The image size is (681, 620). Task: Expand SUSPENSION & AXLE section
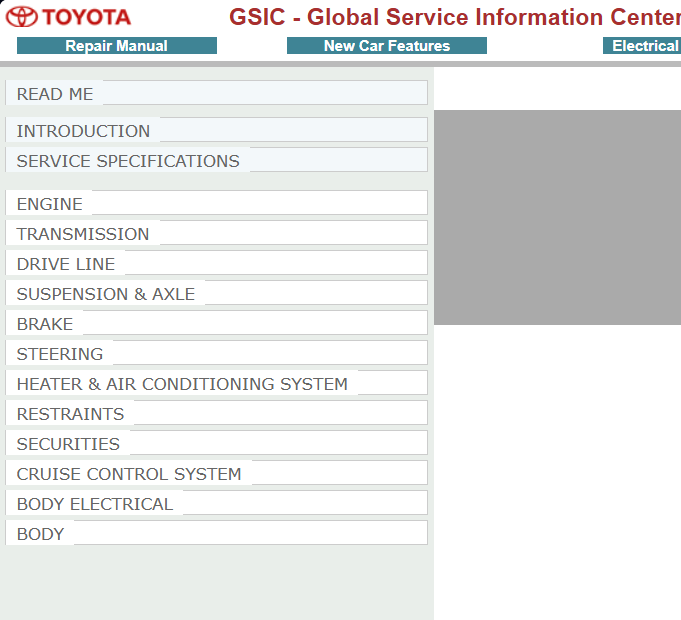(216, 293)
